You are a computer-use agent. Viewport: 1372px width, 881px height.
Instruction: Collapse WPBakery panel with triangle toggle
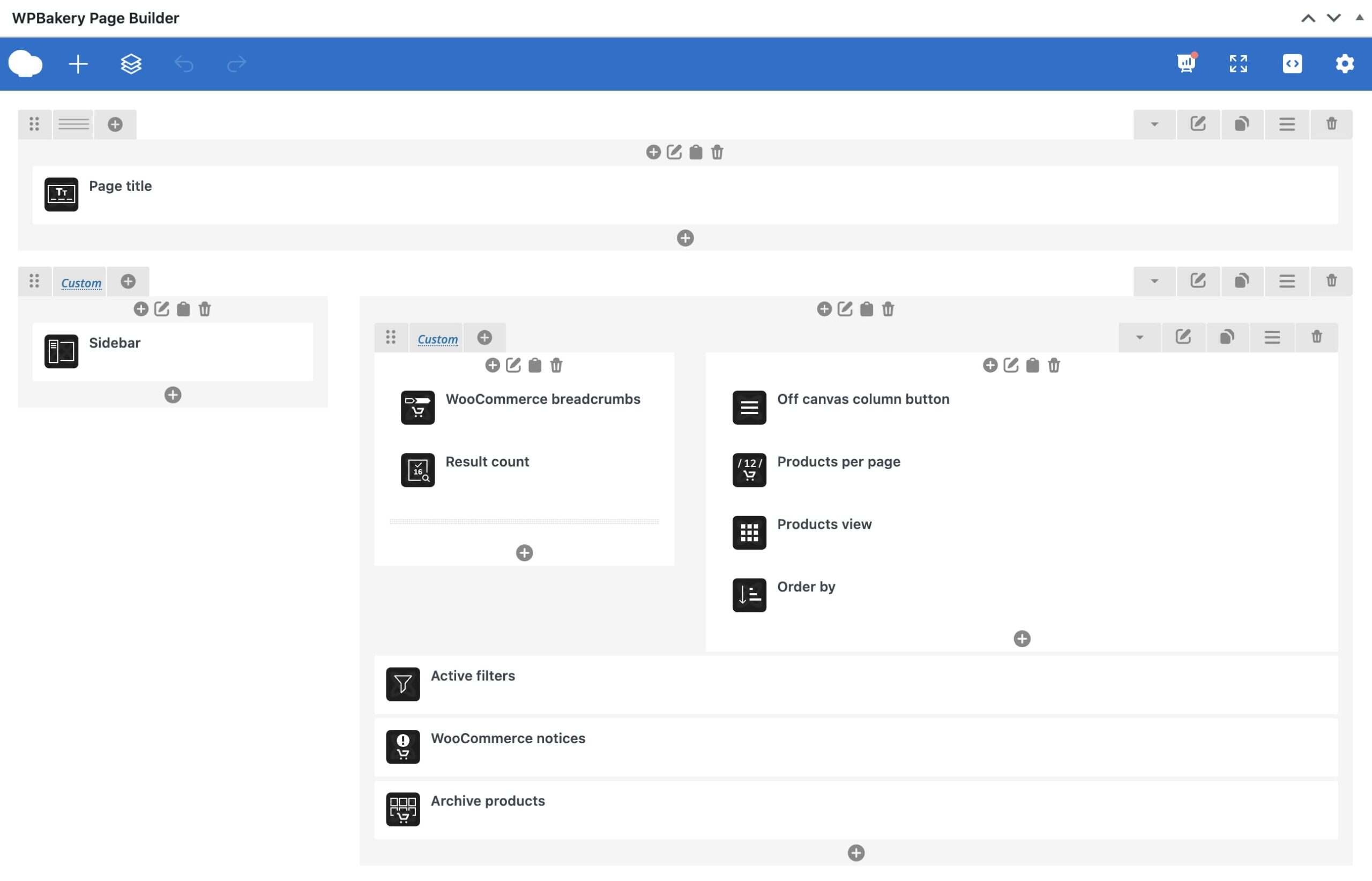pos(1360,18)
